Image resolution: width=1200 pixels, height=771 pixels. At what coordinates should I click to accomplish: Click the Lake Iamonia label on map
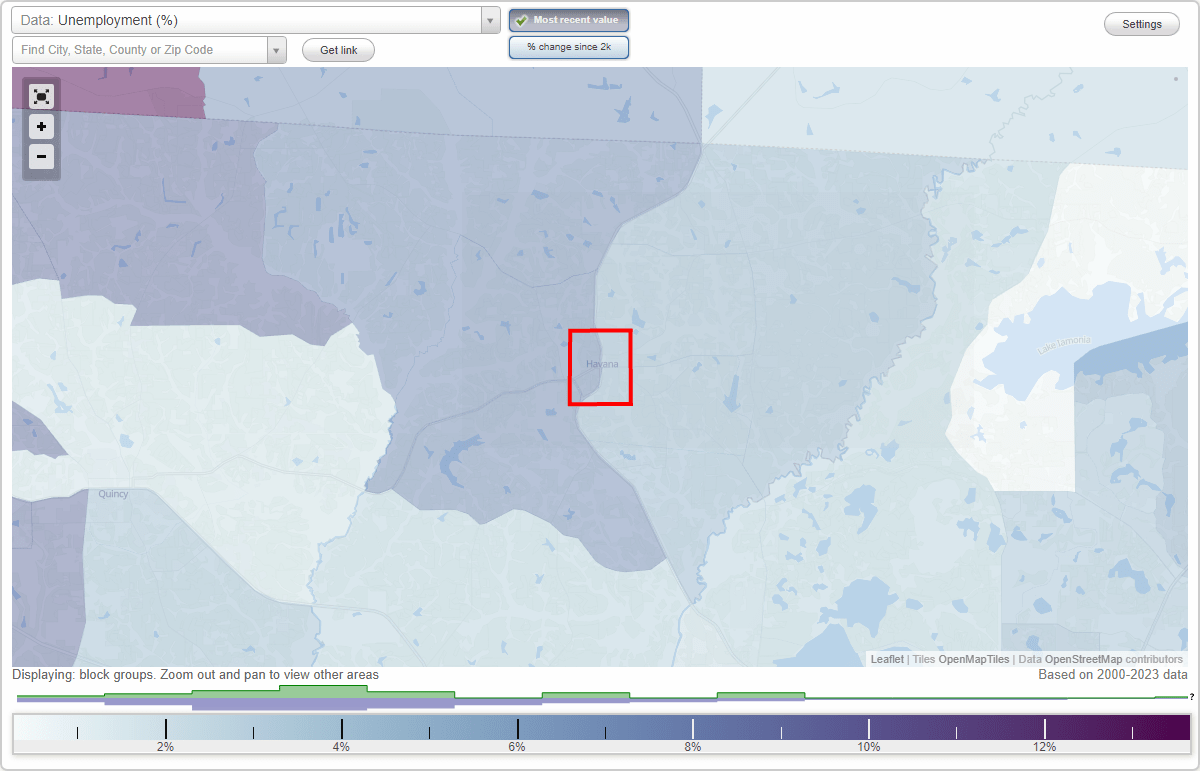point(1065,346)
